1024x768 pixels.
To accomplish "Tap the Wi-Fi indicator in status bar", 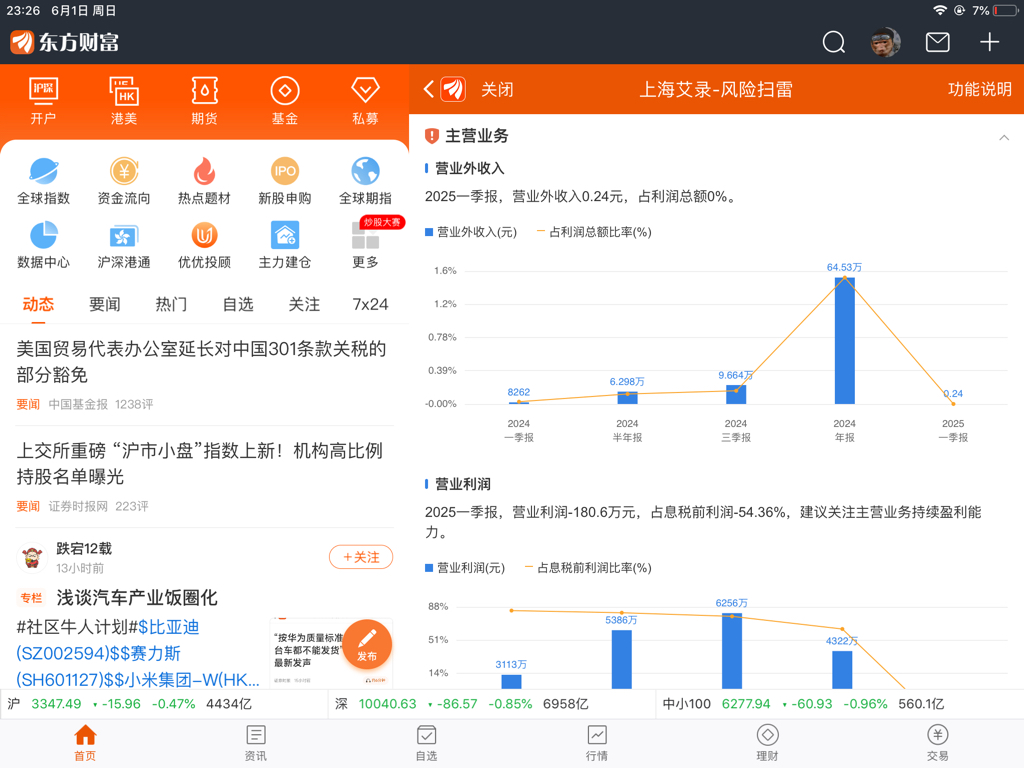I will coord(940,10).
